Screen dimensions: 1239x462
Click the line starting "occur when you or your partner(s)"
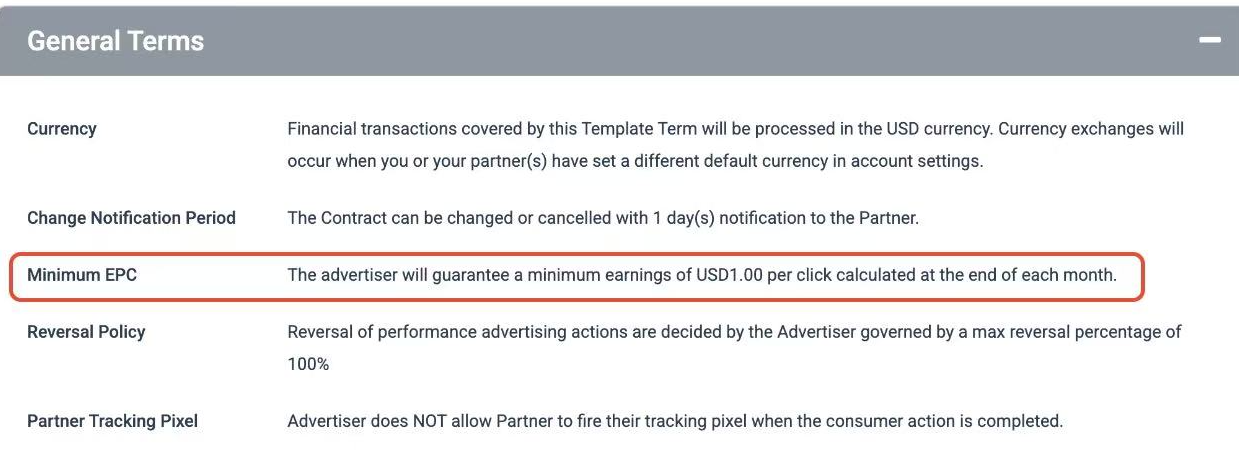635,161
